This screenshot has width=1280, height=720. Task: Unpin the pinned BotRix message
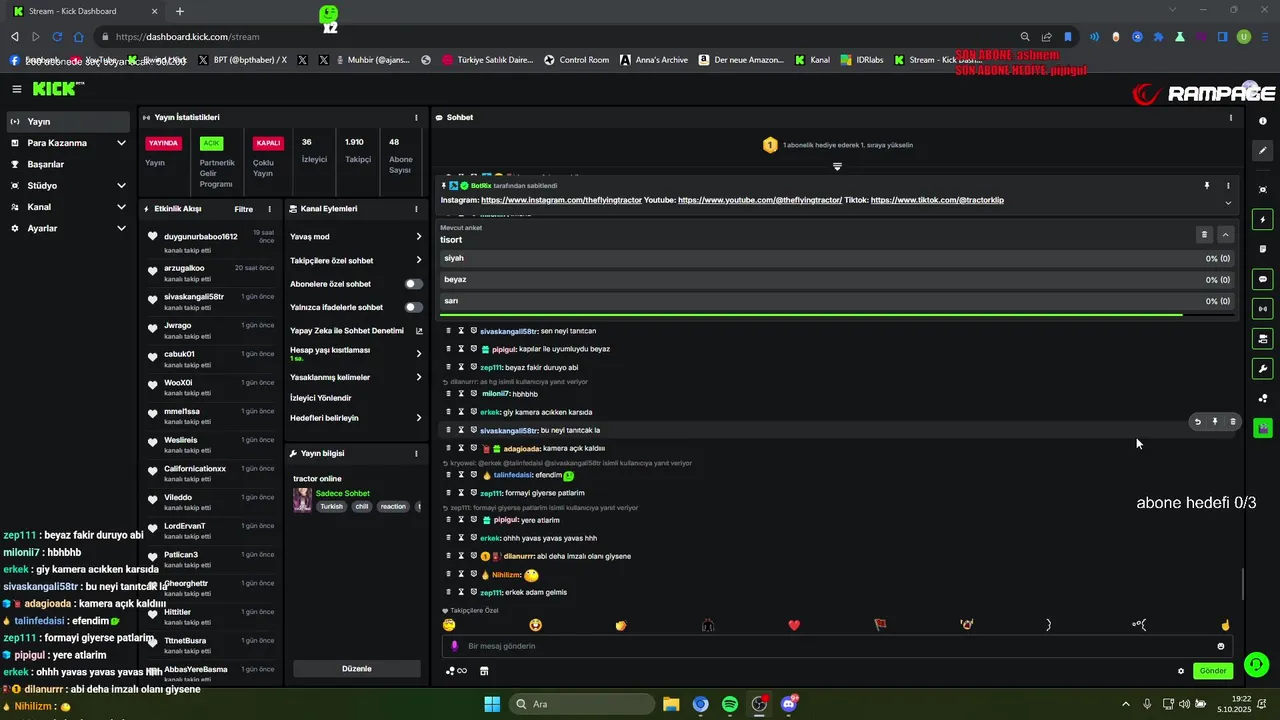pyautogui.click(x=1207, y=186)
